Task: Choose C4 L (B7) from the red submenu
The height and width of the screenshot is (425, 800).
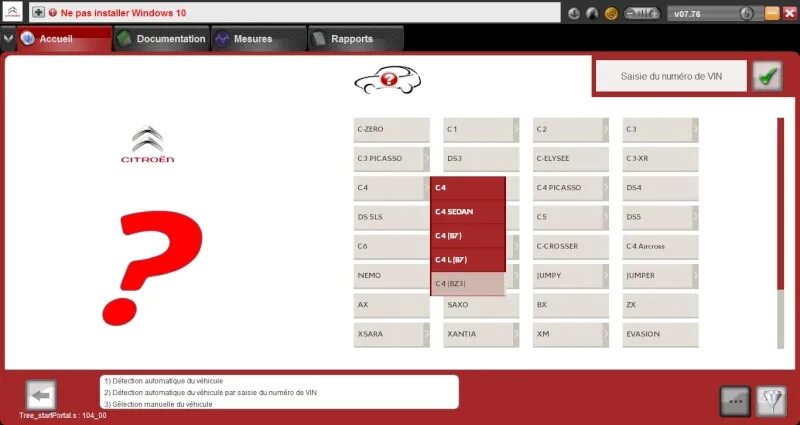Action: [x=468, y=260]
